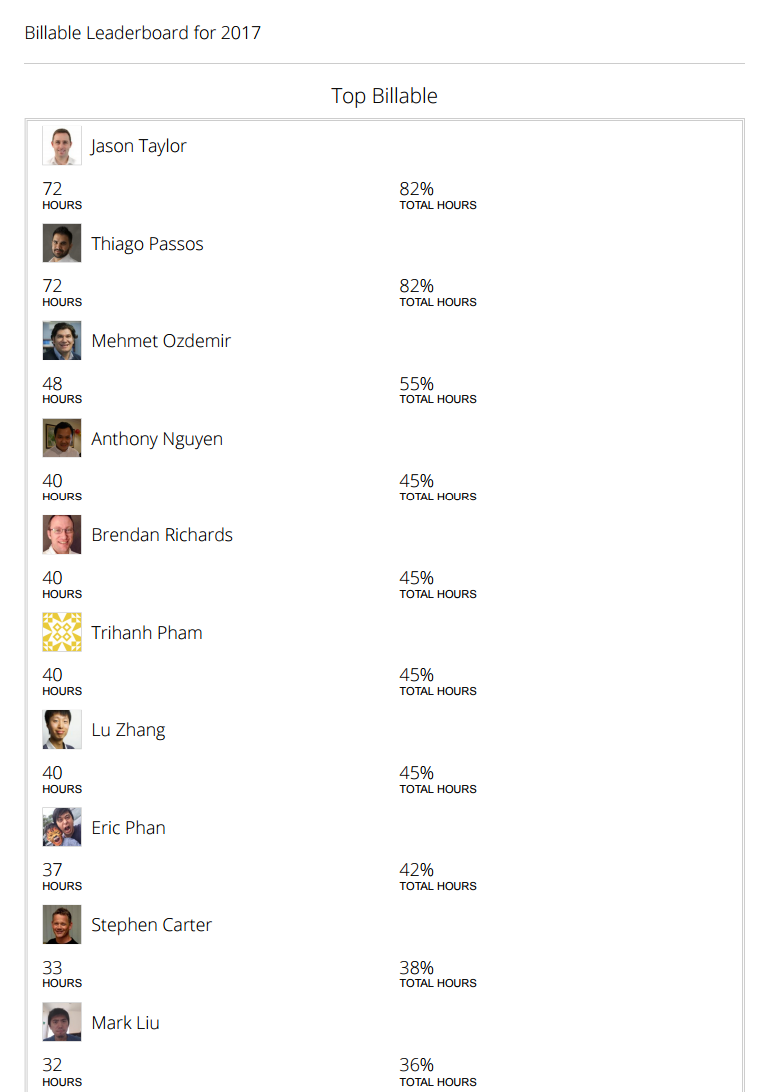The height and width of the screenshot is (1092, 772).
Task: Click the Thiago Passos name
Action: [147, 244]
